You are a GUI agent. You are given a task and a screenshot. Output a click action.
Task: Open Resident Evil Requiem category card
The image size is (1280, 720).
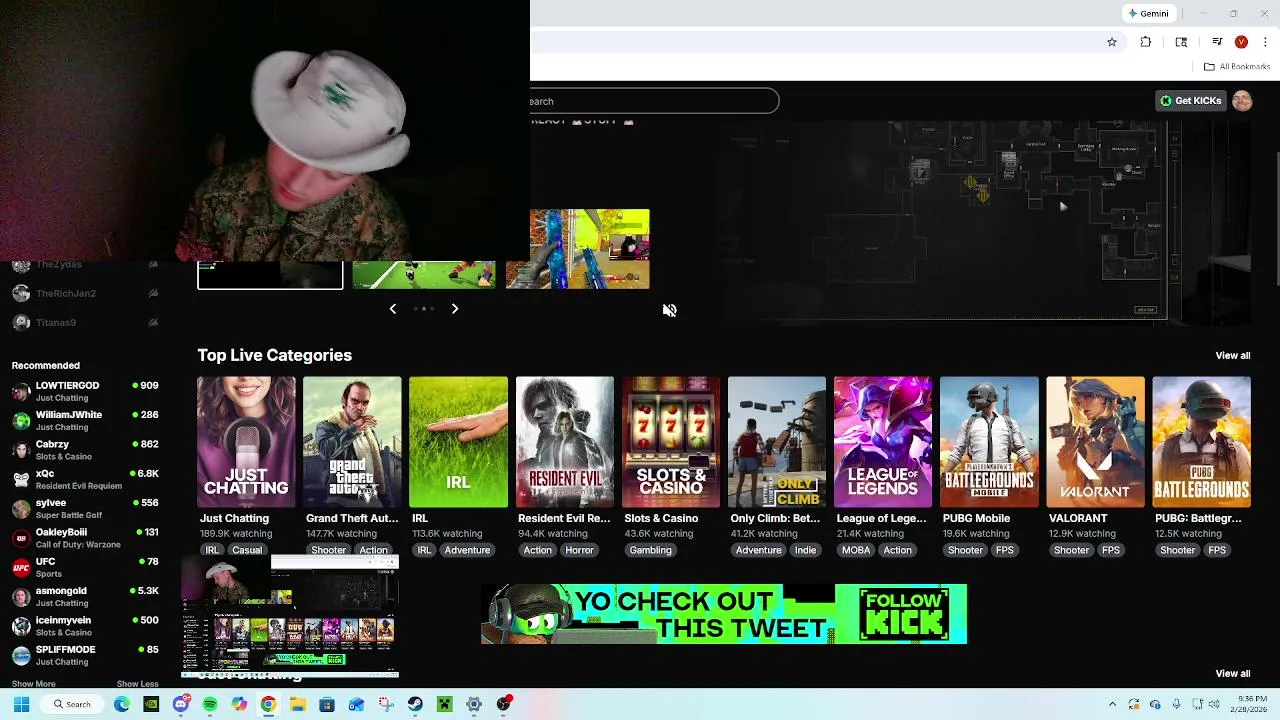[565, 442]
